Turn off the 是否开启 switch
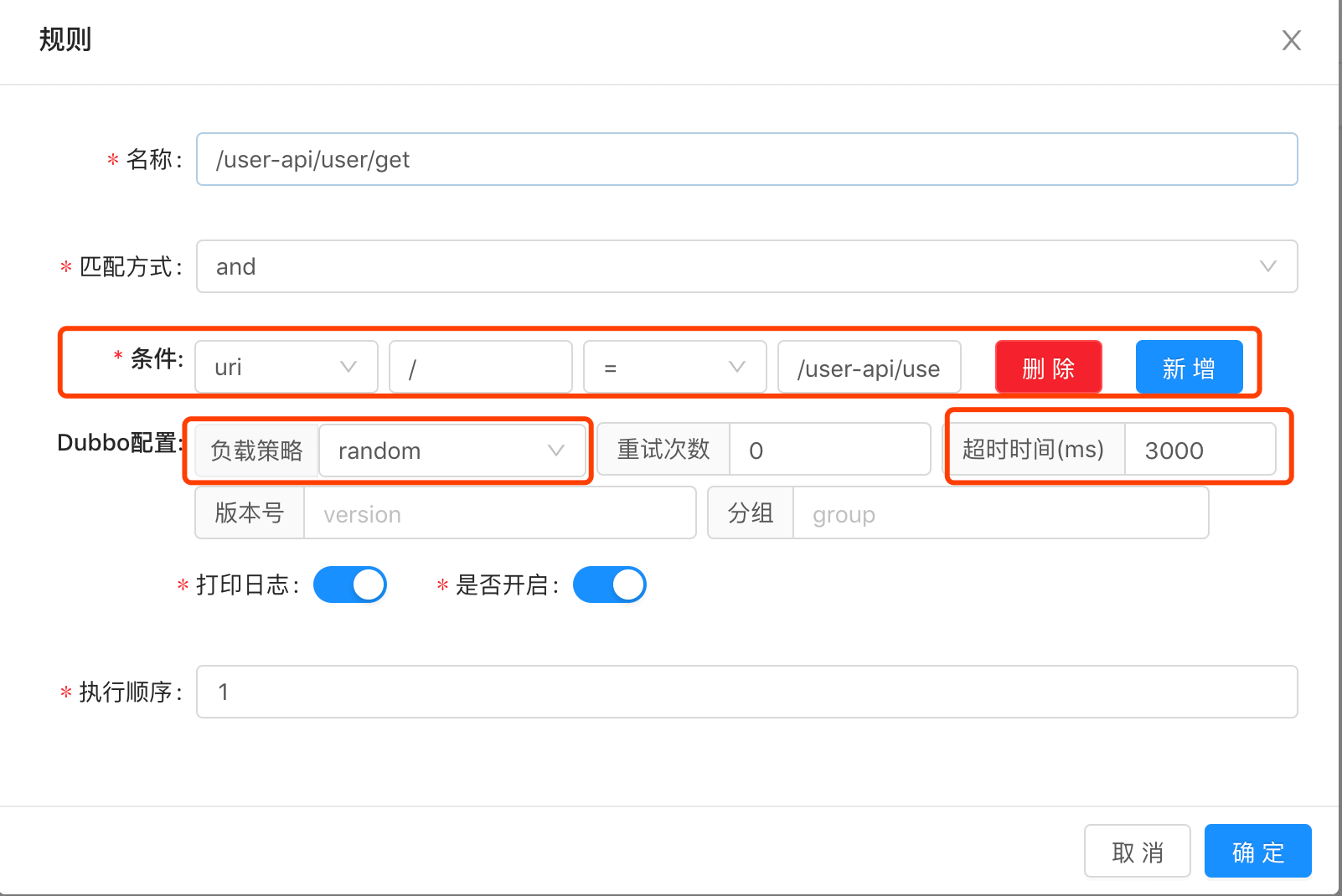1342x896 pixels. point(609,584)
